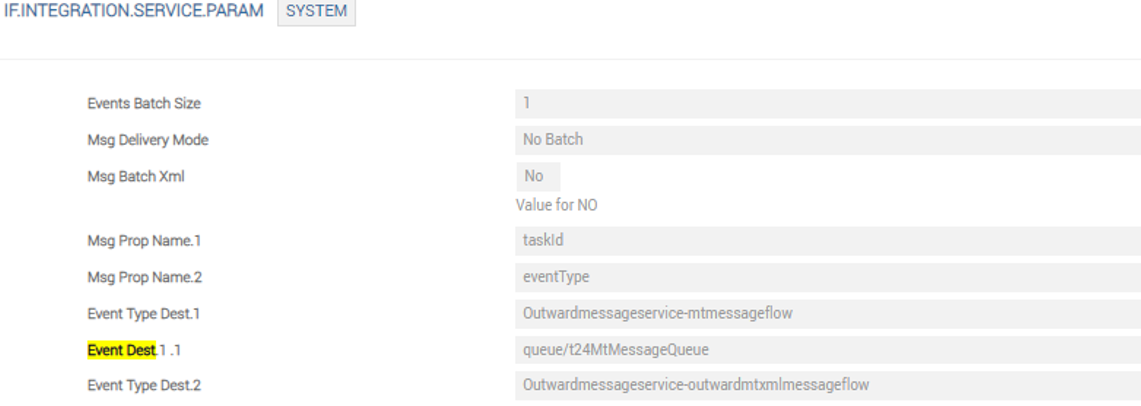The width and height of the screenshot is (1141, 406).
Task: Focus the Outwardmessageservice-mtmessageflow field
Action: point(827,312)
